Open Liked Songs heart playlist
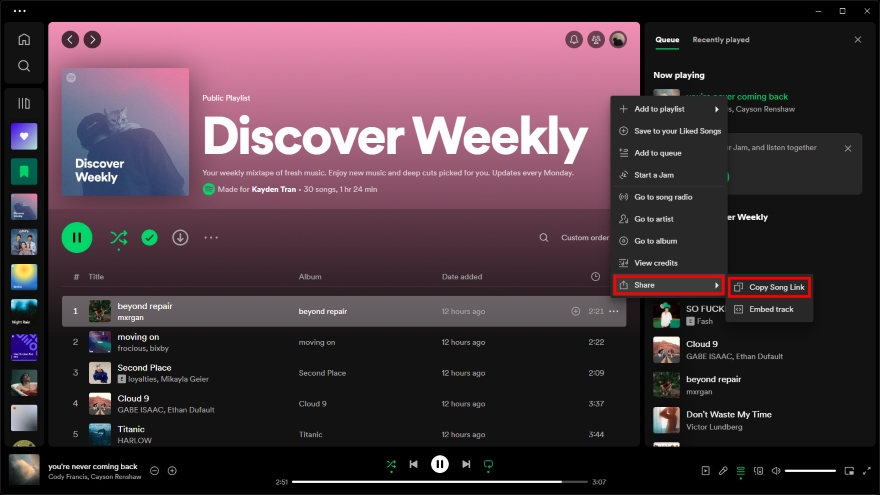The height and width of the screenshot is (495, 880). [24, 136]
